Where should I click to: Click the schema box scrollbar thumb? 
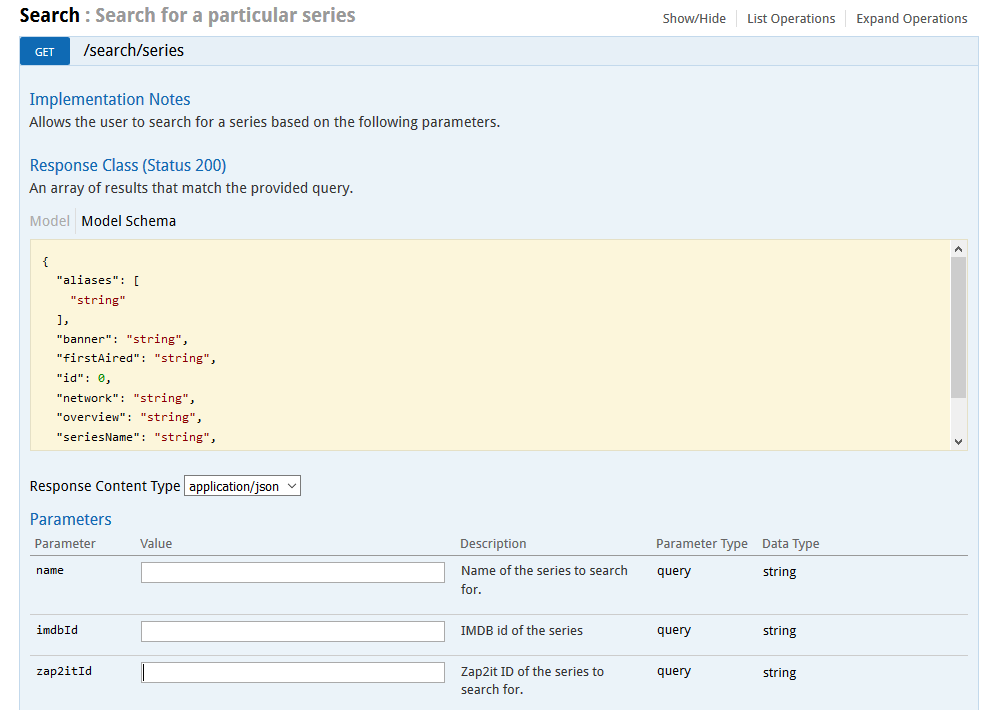pyautogui.click(x=958, y=327)
